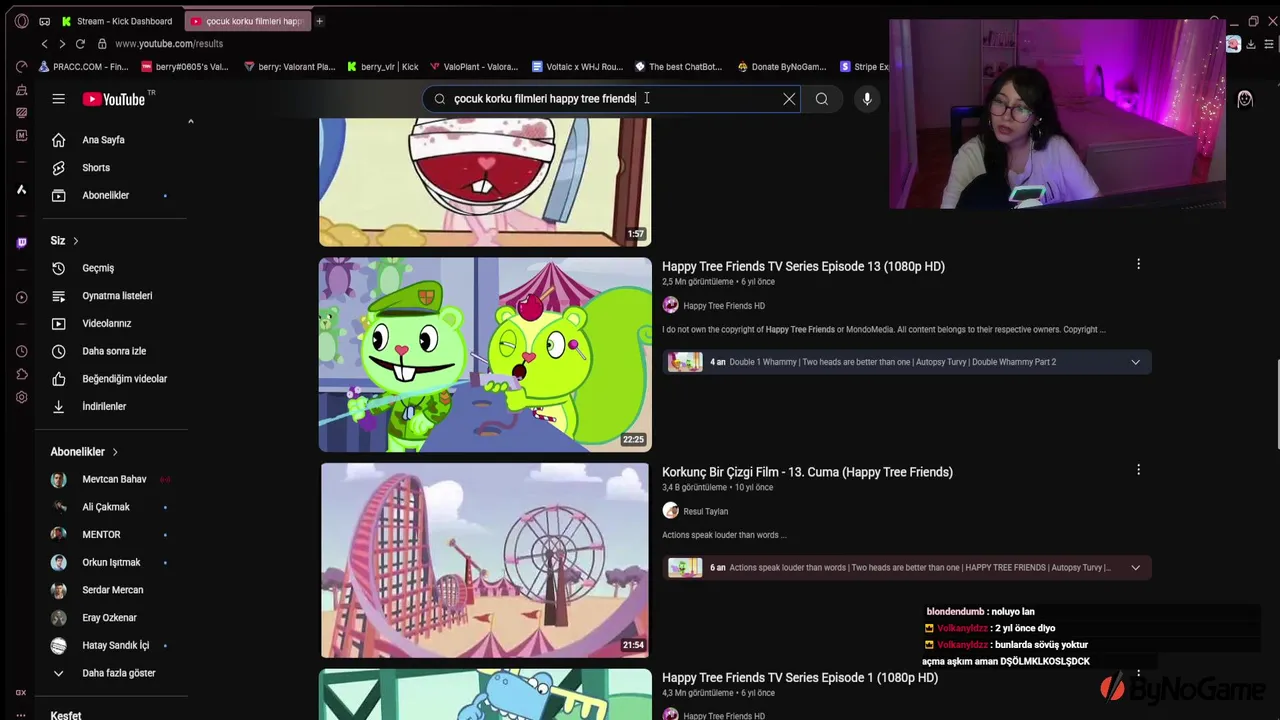This screenshot has height=720, width=1280.
Task: Click in the YouTube search field
Action: click(x=612, y=99)
